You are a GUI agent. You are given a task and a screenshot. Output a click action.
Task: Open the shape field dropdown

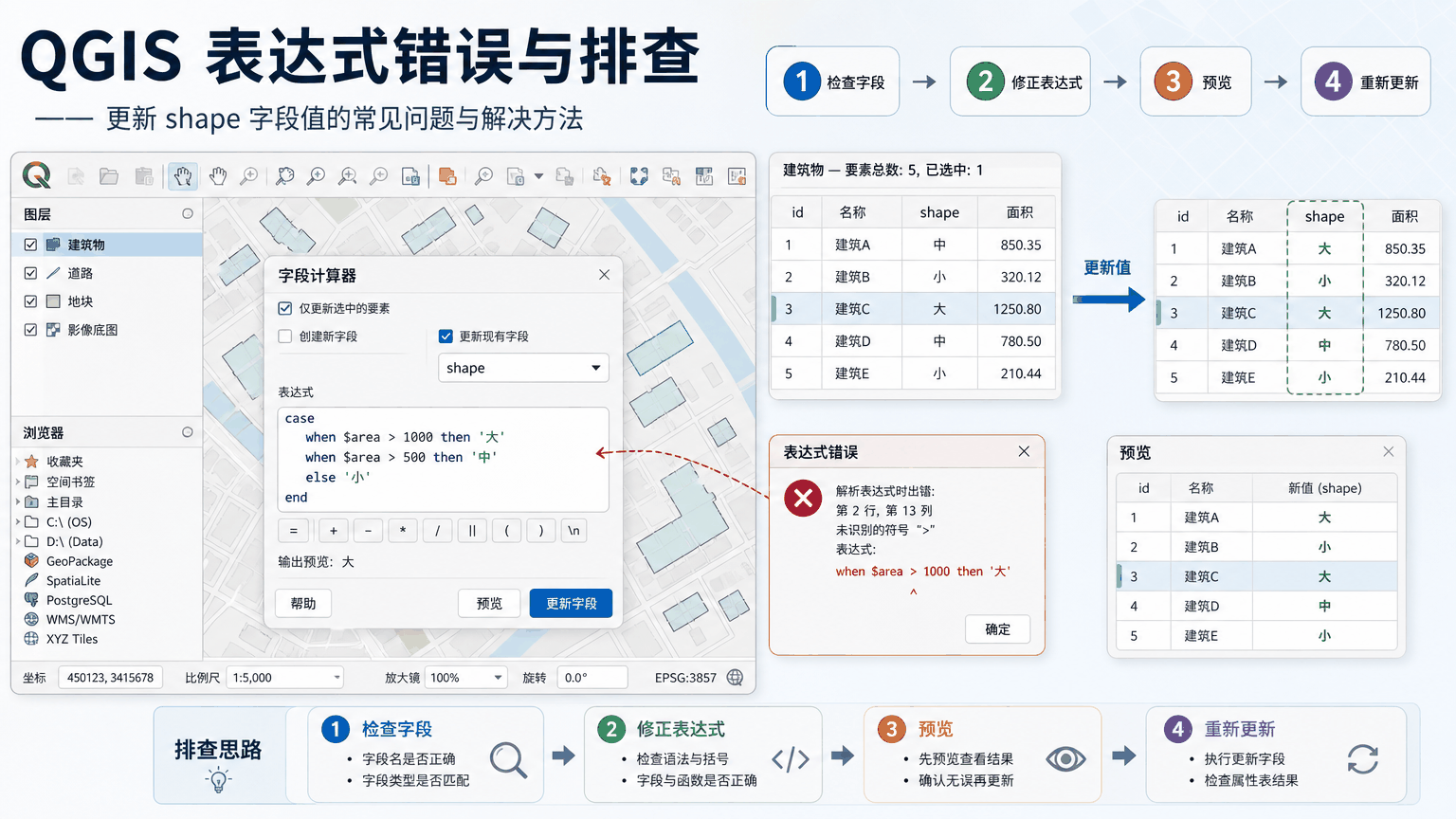click(523, 368)
